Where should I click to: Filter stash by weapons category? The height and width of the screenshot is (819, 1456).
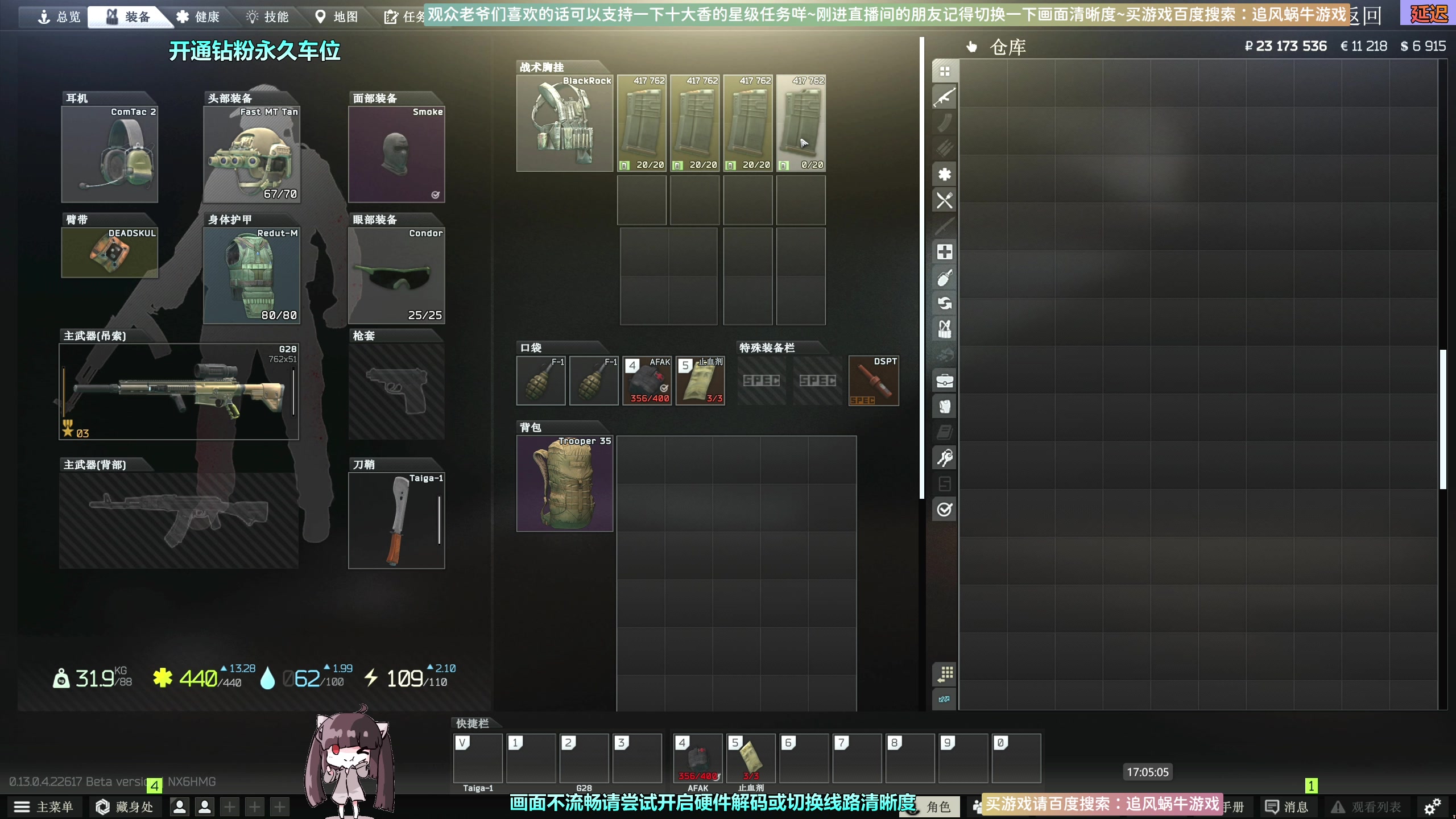944,97
